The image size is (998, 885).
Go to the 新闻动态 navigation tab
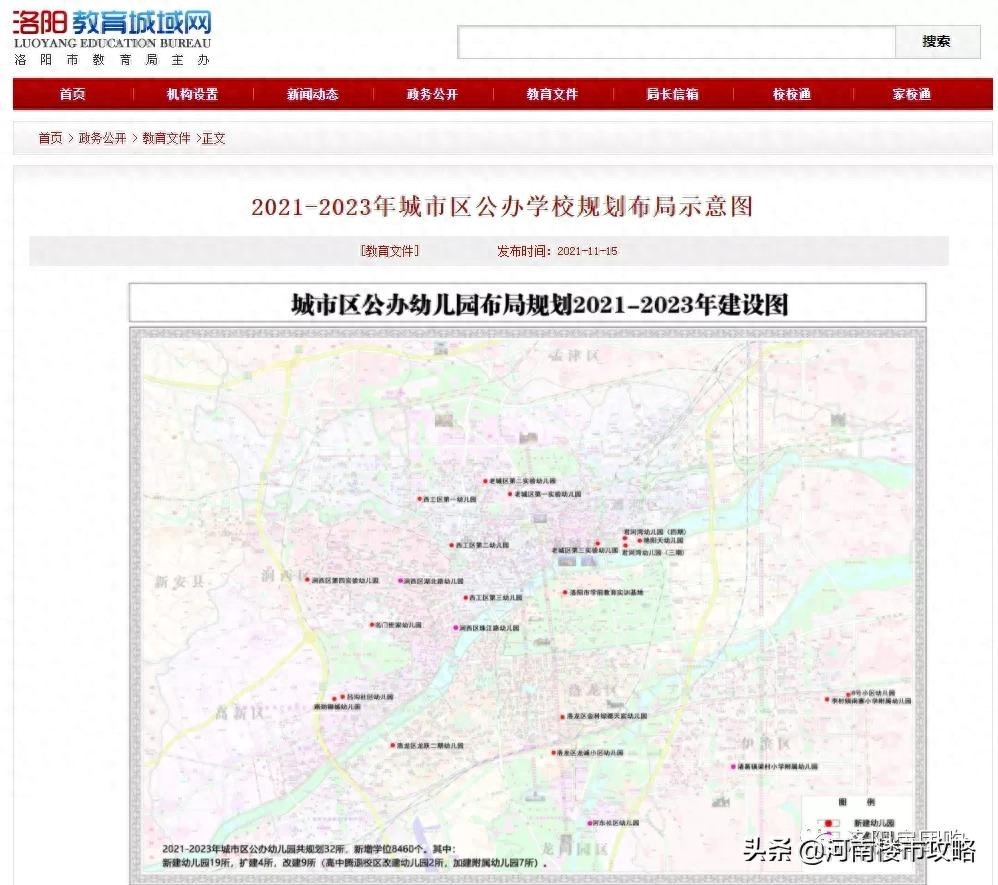point(312,94)
